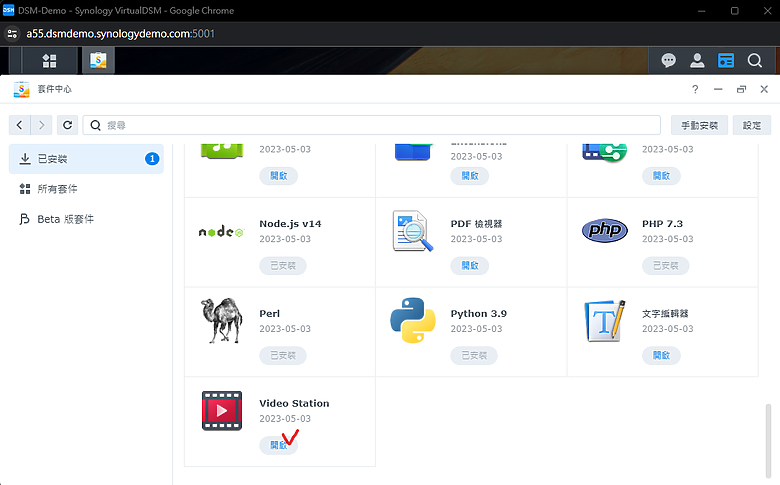Click 已安裝 button under Node.js v14
The width and height of the screenshot is (780, 485).
[x=283, y=266]
